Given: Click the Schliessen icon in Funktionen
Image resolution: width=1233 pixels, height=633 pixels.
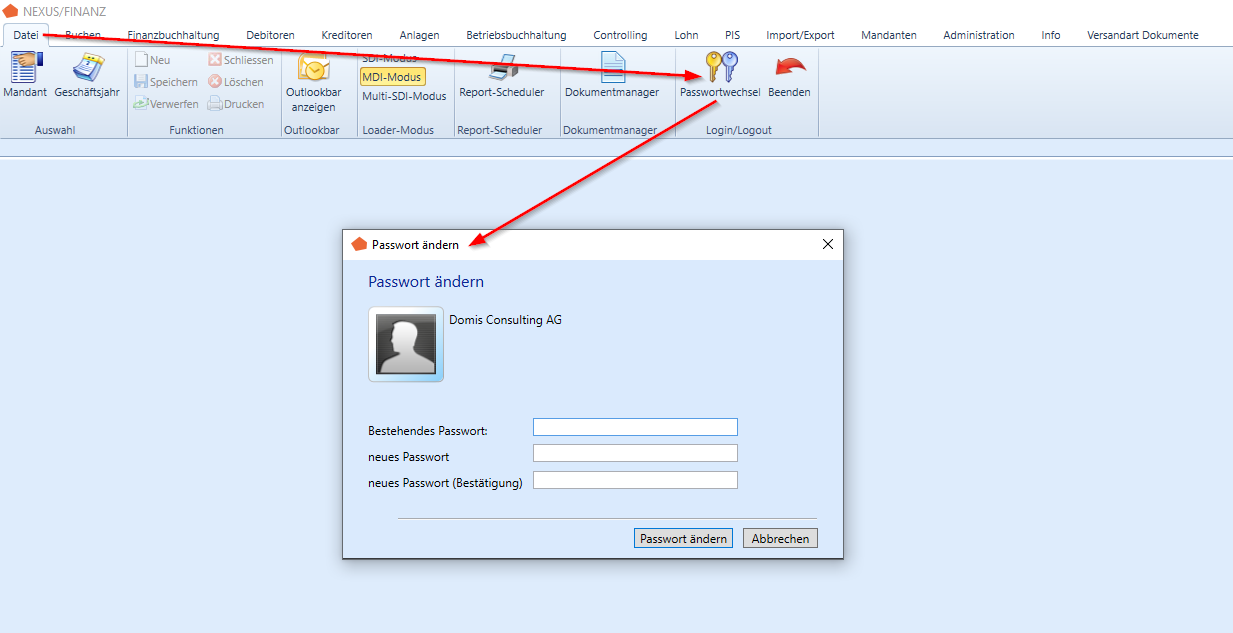Looking at the screenshot, I should (x=215, y=60).
